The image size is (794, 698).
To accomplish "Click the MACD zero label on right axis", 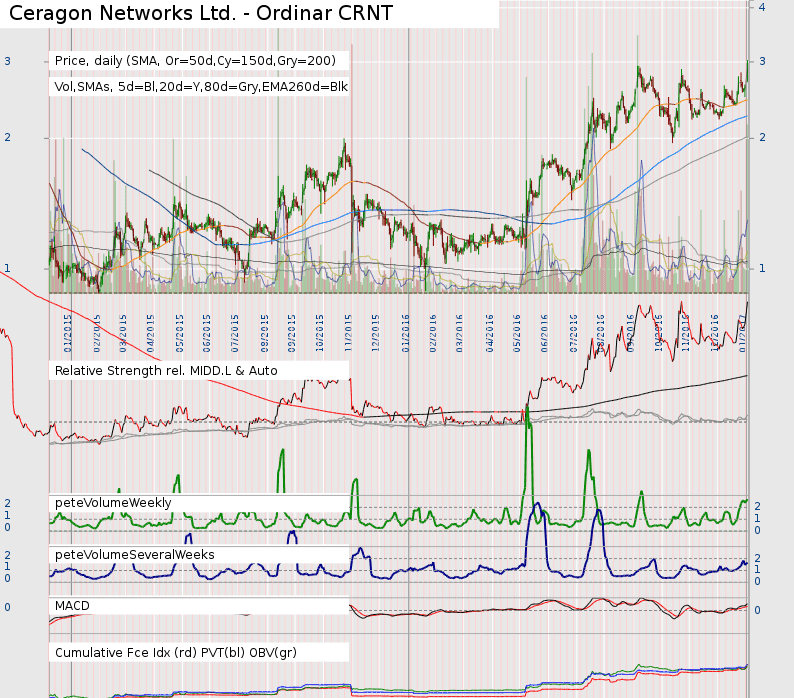I will [x=758, y=610].
